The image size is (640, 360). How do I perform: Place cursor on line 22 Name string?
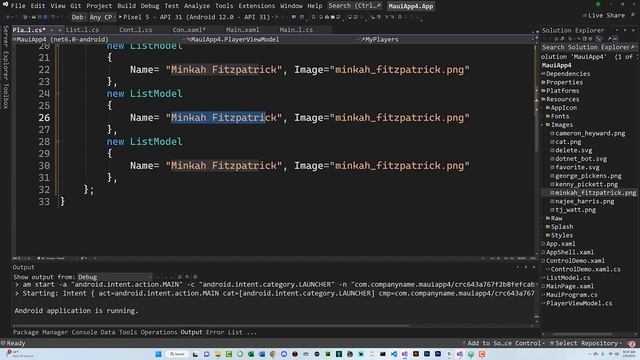coord(224,70)
